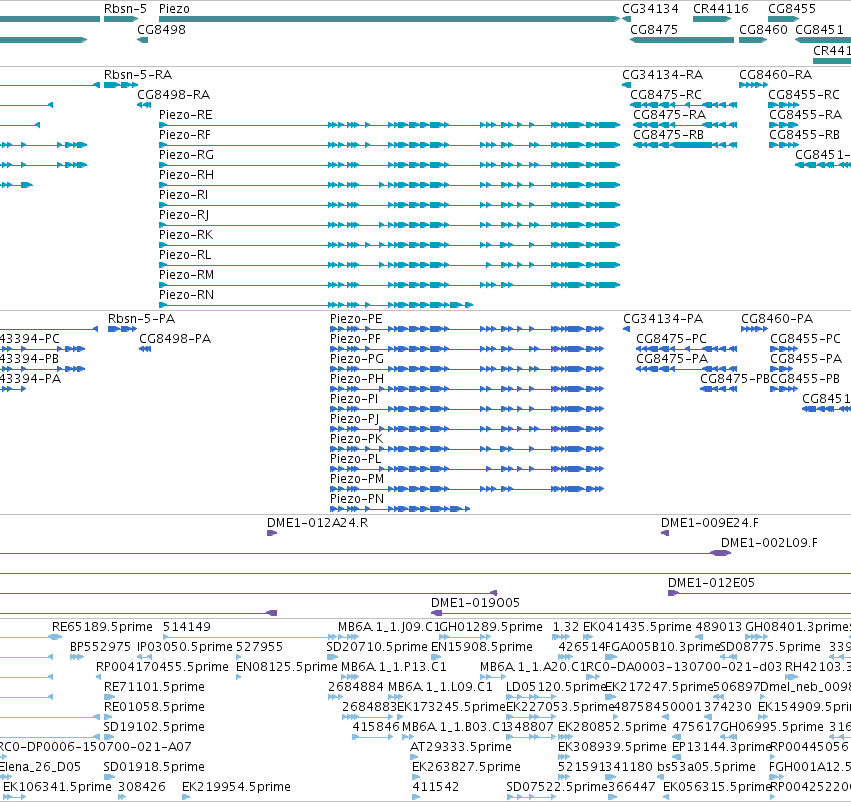The width and height of the screenshot is (851, 802).
Task: Select the CG8460 gene label
Action: coord(763,29)
